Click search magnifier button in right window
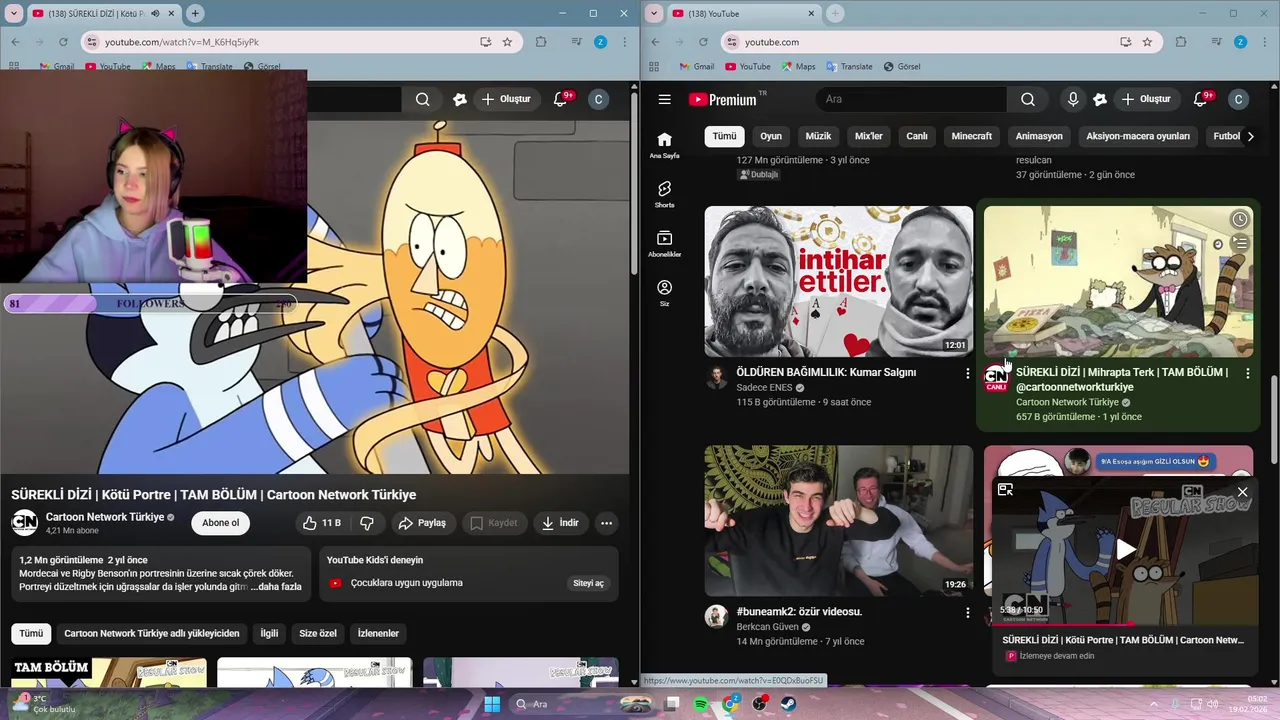Image resolution: width=1280 pixels, height=720 pixels. (x=1028, y=99)
